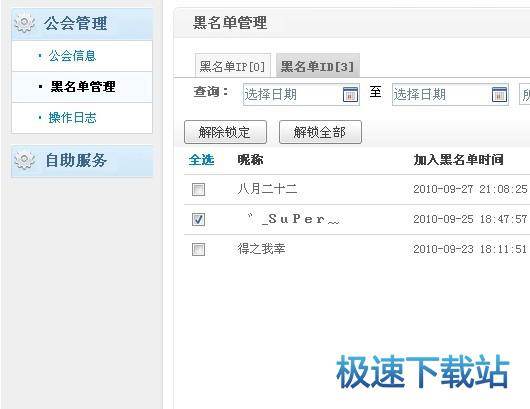Select 黑名单管理 in the sidebar
This screenshot has width=530, height=409.
(x=83, y=87)
